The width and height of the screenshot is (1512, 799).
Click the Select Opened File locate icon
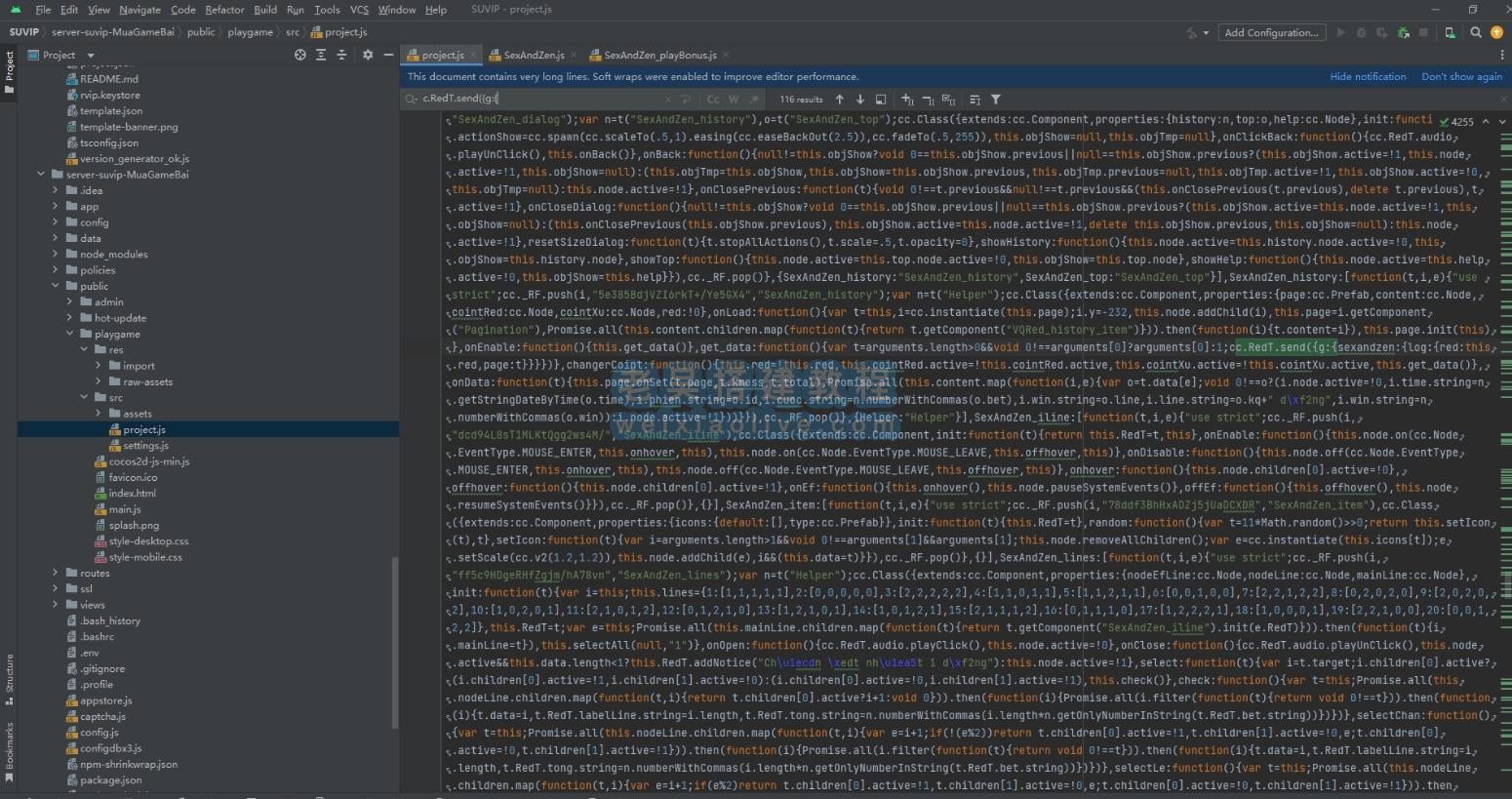(299, 56)
